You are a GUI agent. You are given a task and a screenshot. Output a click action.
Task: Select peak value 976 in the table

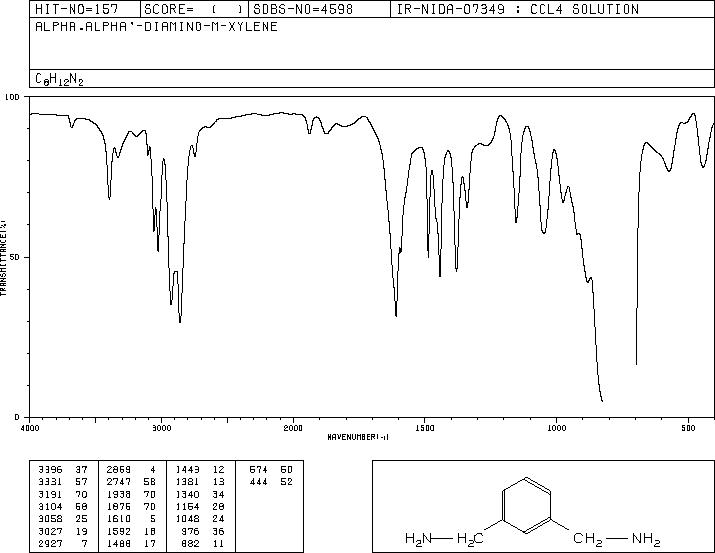[190, 531]
